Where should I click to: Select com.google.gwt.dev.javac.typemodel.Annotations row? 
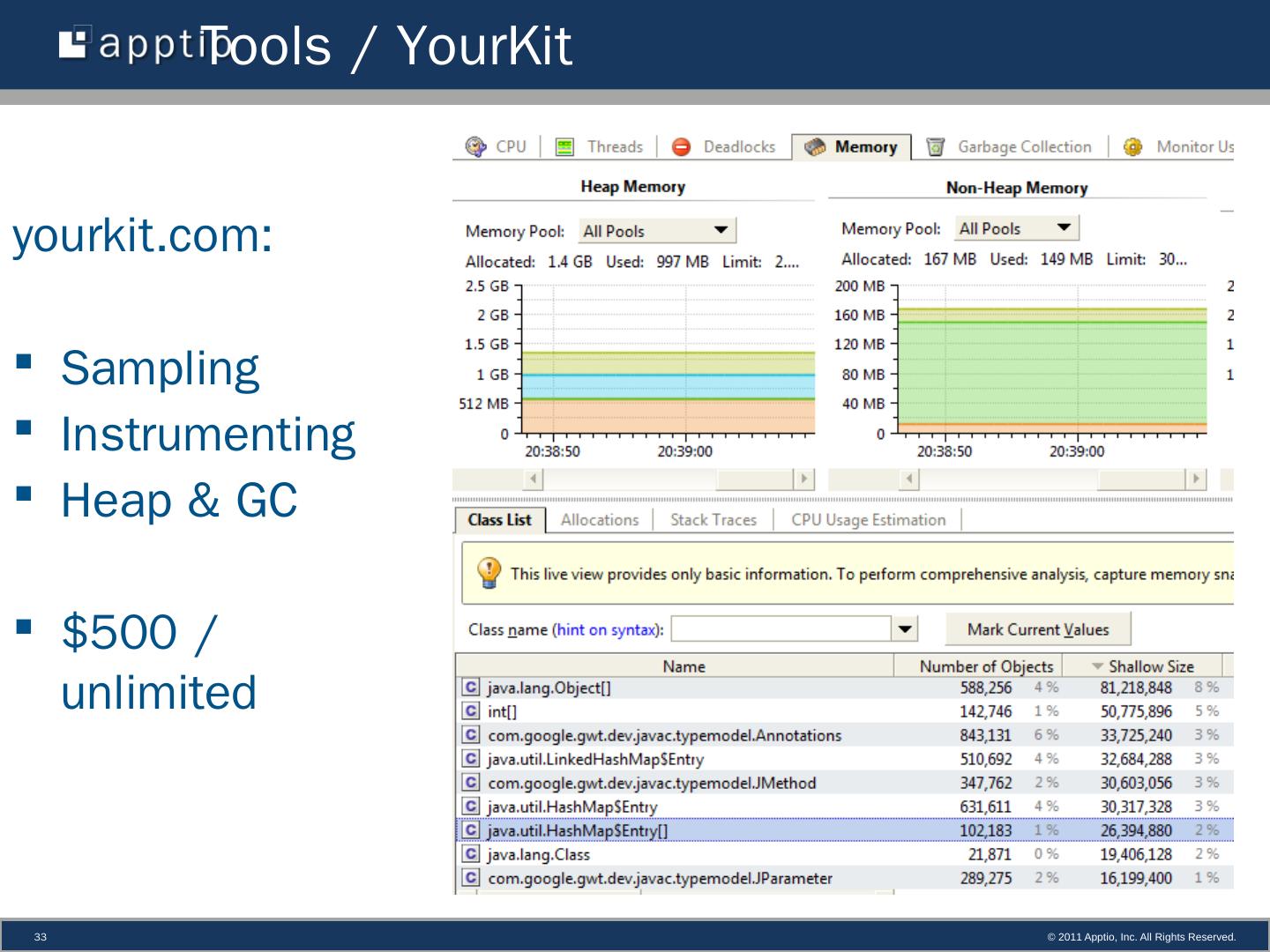tap(844, 735)
